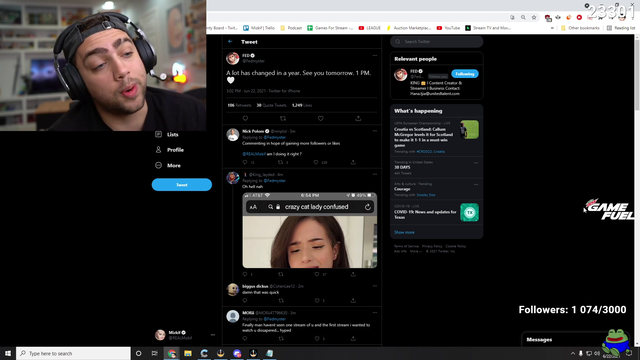Share biggus dickus comment
This screenshot has height=360, width=640.
coord(353,300)
